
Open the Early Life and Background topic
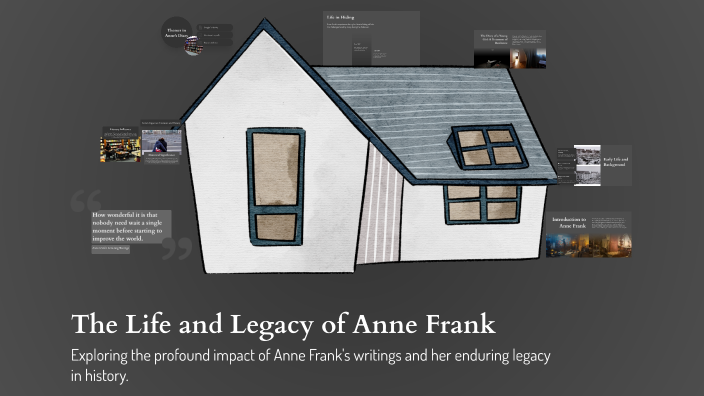click(594, 165)
